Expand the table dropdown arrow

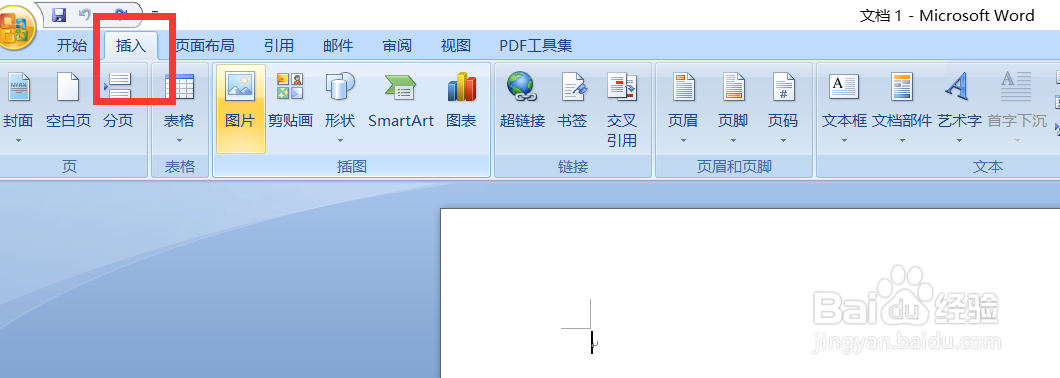coord(179,141)
